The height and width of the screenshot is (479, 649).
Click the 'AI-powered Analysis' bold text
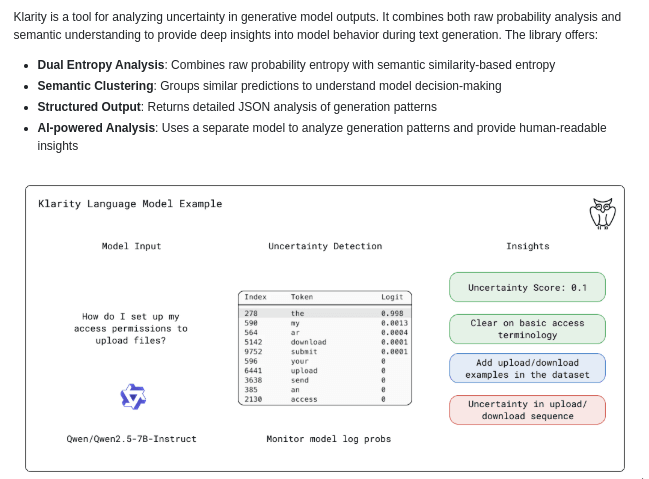[x=96, y=128]
